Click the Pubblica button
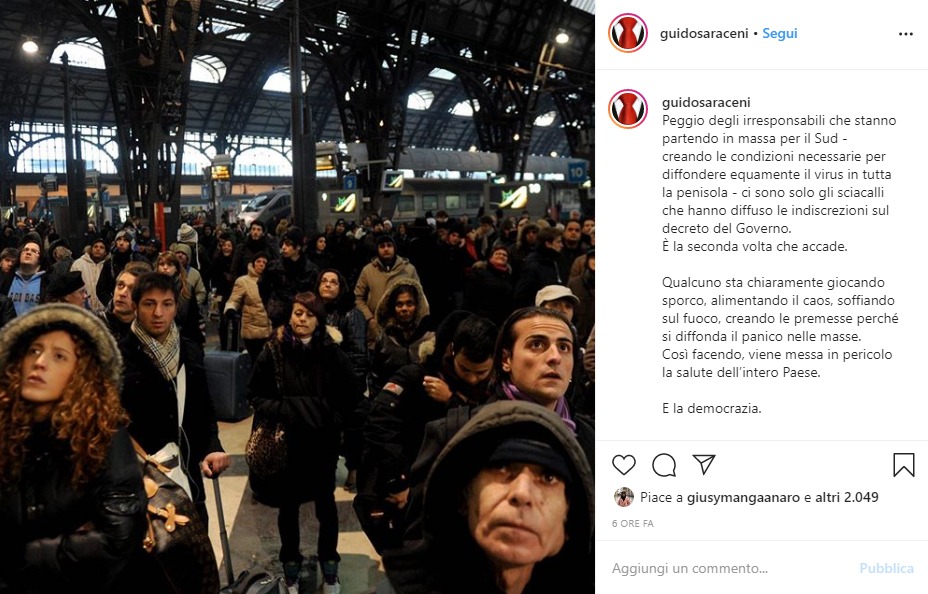 click(887, 569)
